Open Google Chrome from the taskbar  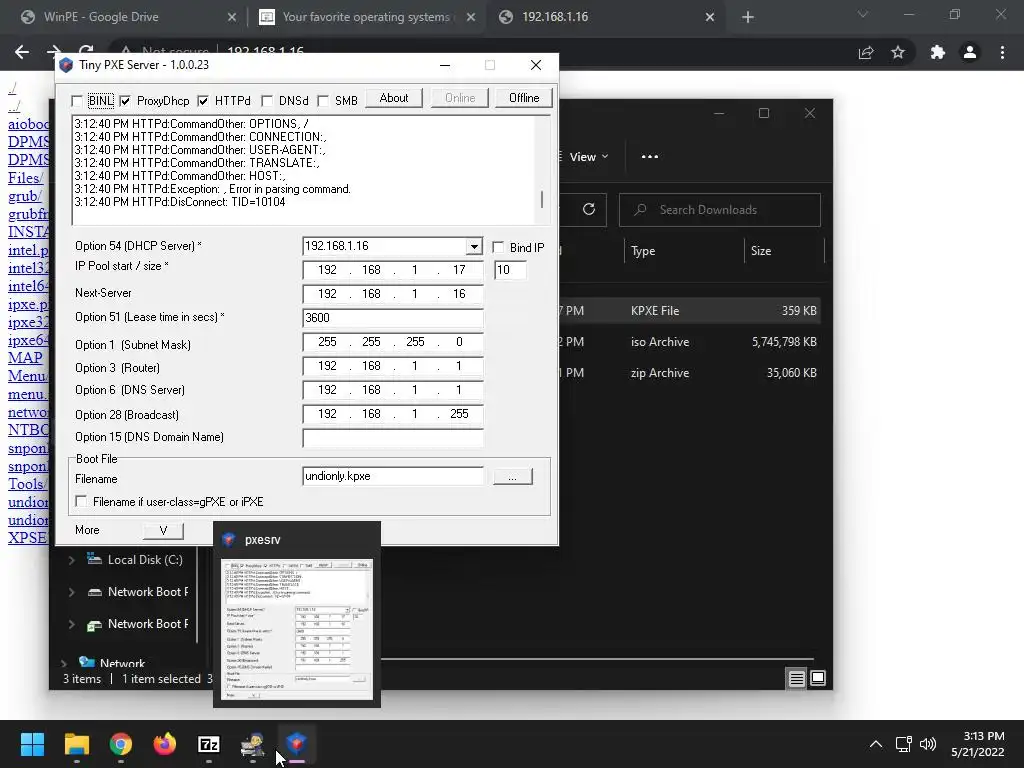coord(120,744)
